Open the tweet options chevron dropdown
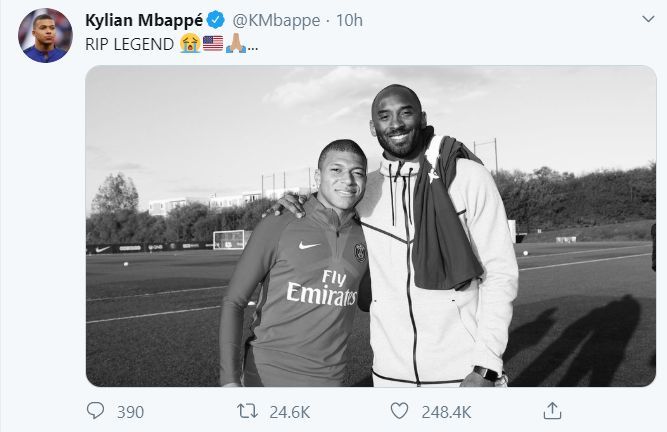Viewport: 667px width, 432px height. coord(645,22)
